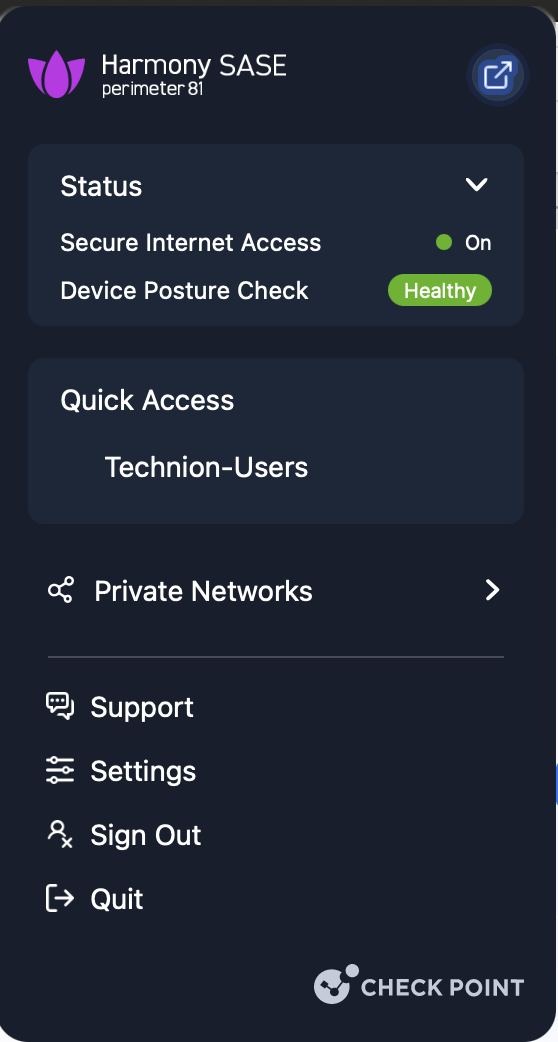
Task: Connect to Technion-Users quick access network
Action: coord(207,467)
